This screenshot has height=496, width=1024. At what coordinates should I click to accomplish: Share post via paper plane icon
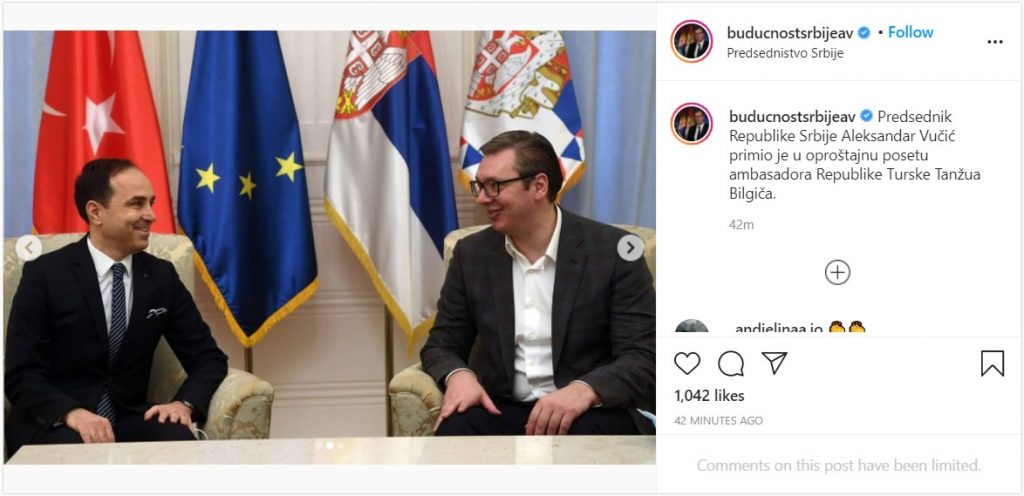pyautogui.click(x=775, y=363)
